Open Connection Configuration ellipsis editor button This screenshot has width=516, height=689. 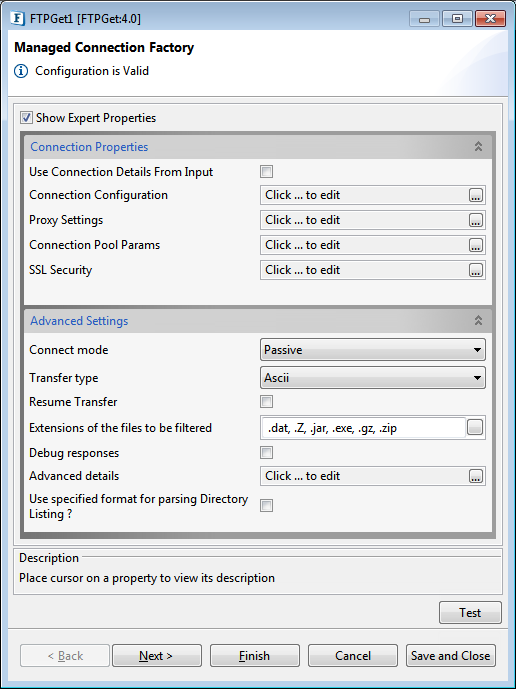point(476,195)
